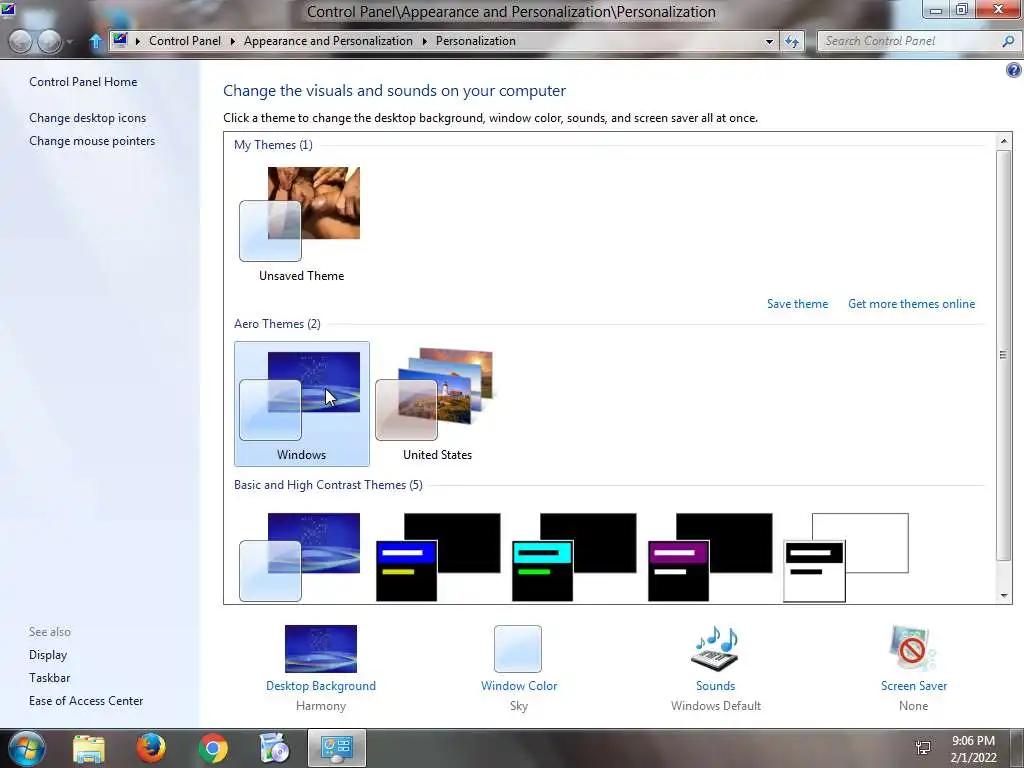The width and height of the screenshot is (1024, 768).
Task: Expand the arrow before Control Panel breadcrumb
Action: (x=138, y=41)
